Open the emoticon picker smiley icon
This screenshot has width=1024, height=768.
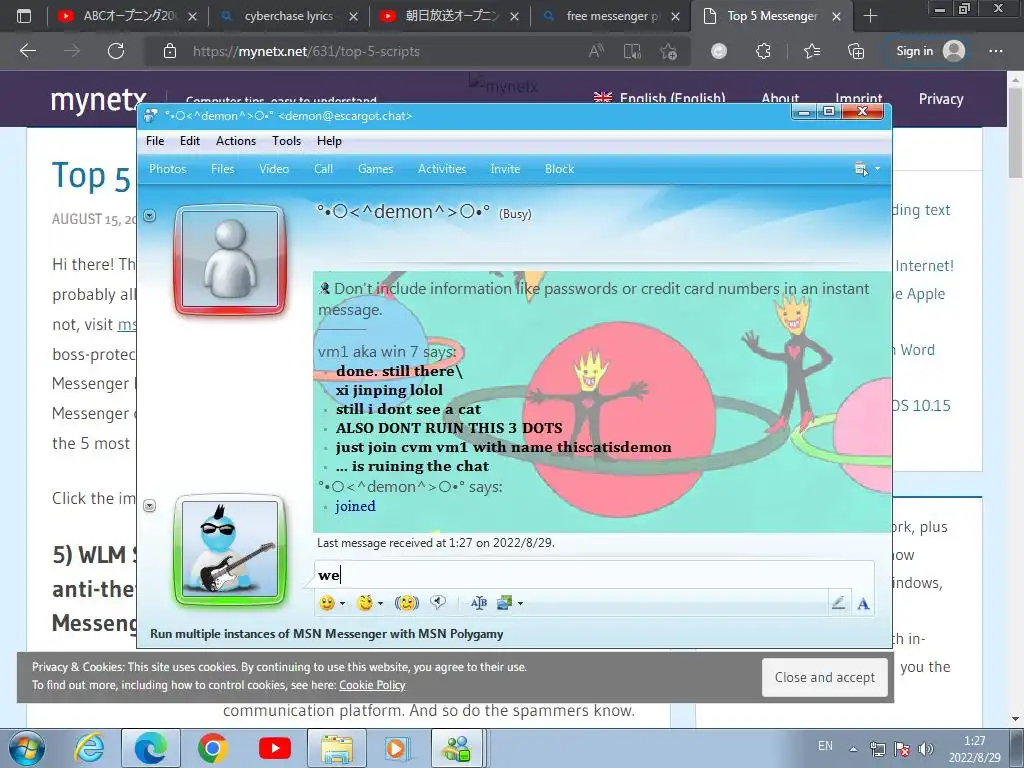(327, 603)
